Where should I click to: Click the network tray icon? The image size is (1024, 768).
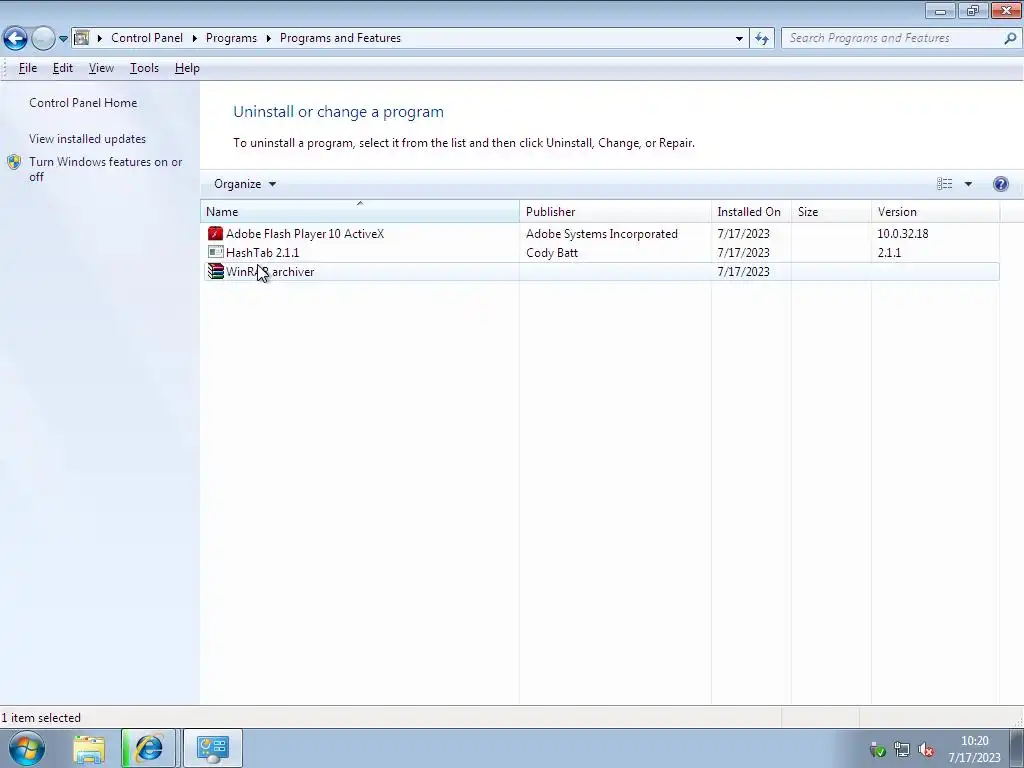[902, 750]
